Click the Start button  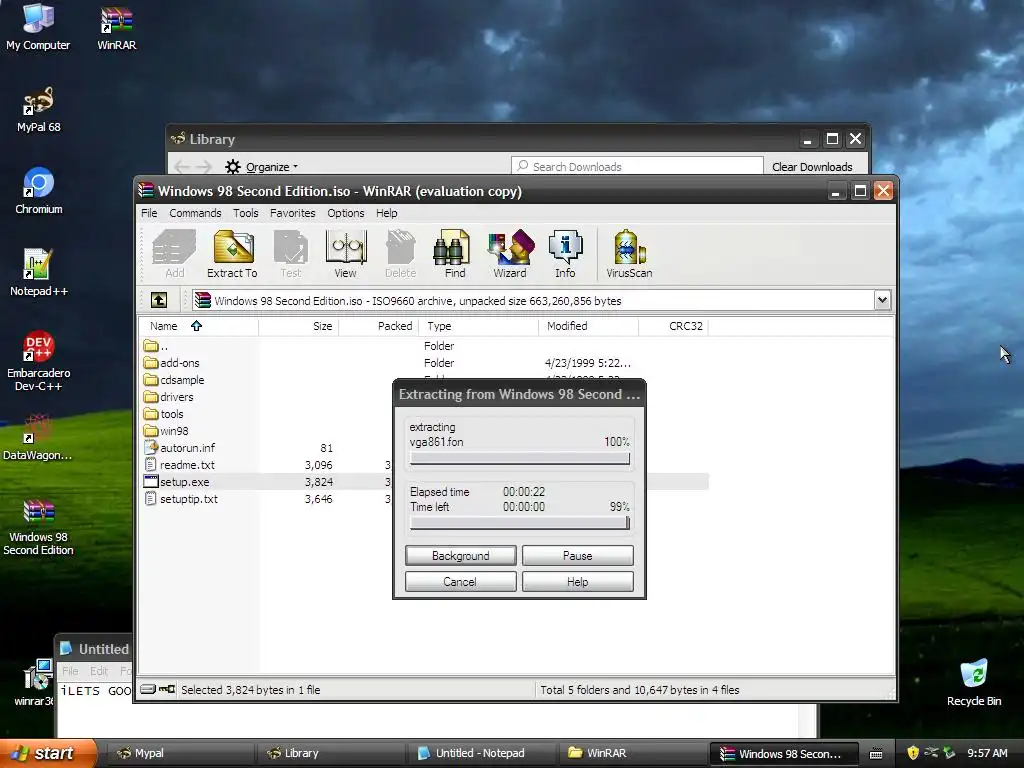pyautogui.click(x=48, y=753)
